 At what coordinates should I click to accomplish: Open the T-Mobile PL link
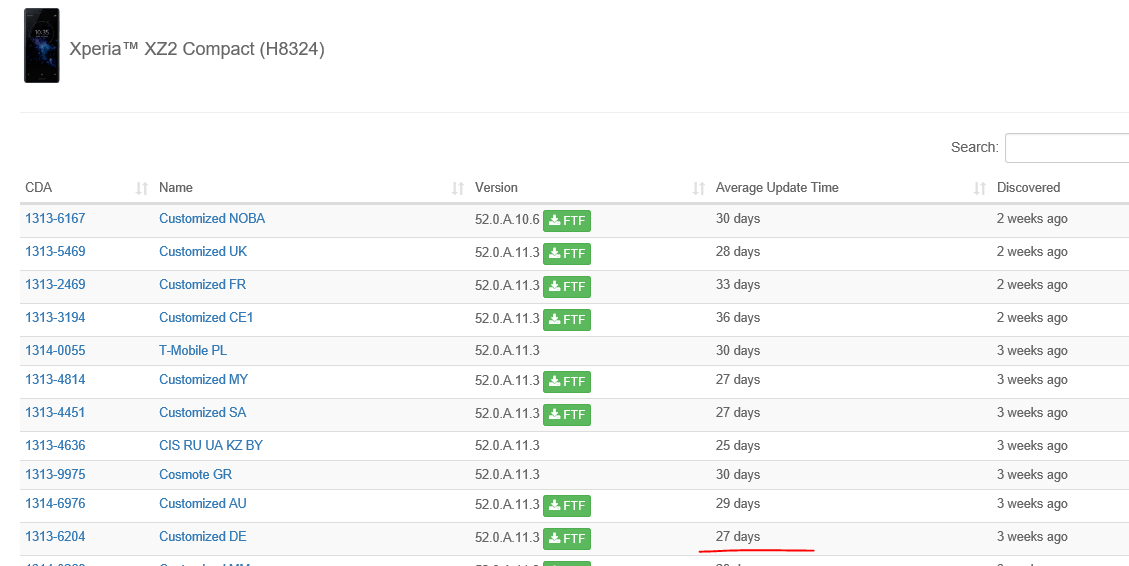[193, 351]
